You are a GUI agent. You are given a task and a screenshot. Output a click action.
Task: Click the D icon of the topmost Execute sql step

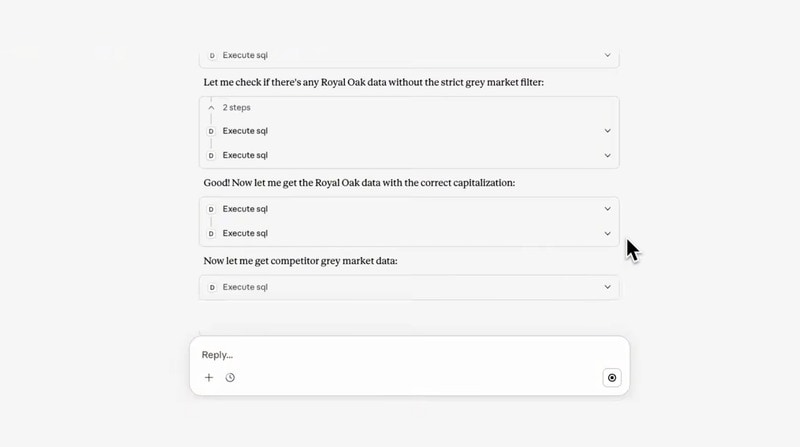click(x=211, y=56)
